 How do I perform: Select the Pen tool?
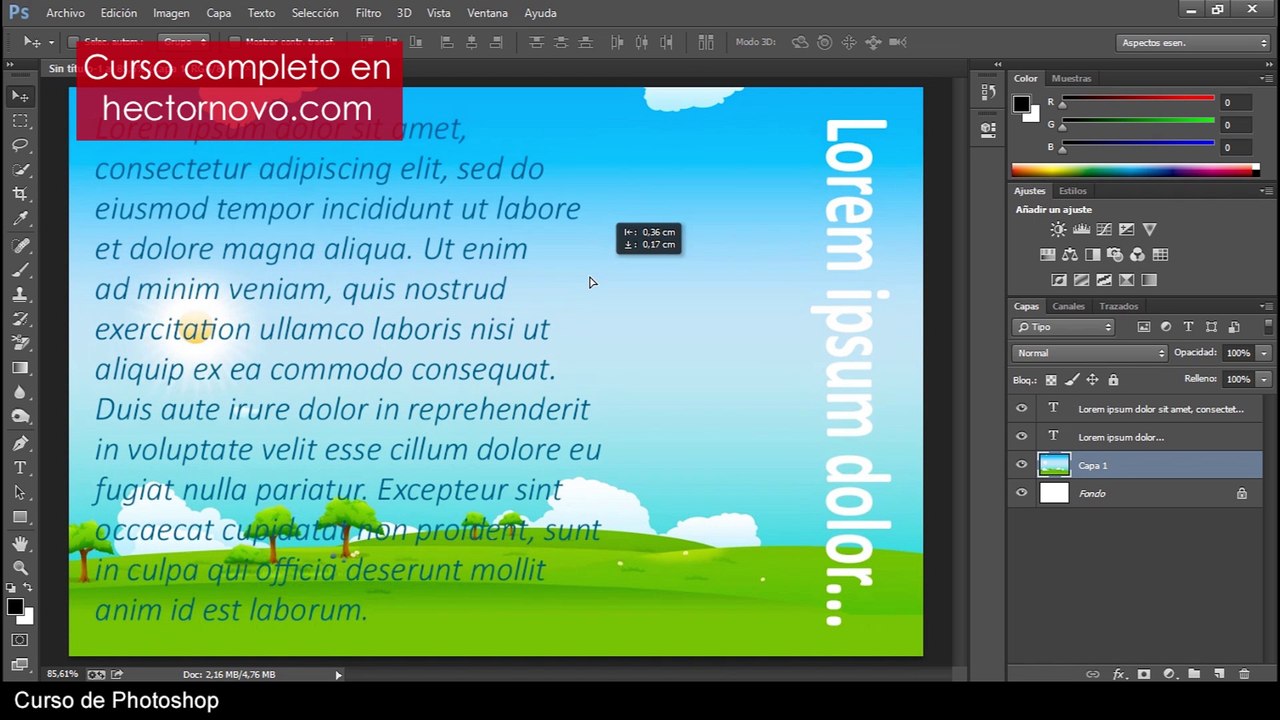coord(20,443)
